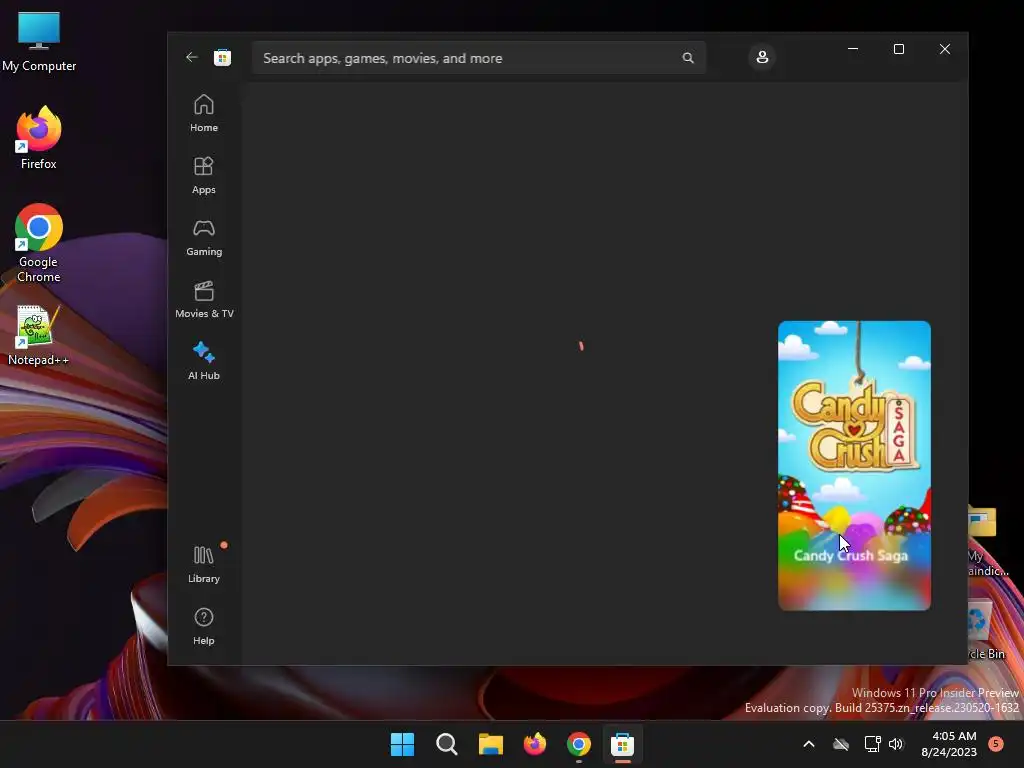Click the Store search input field
Image resolution: width=1024 pixels, height=768 pixels.
(479, 58)
